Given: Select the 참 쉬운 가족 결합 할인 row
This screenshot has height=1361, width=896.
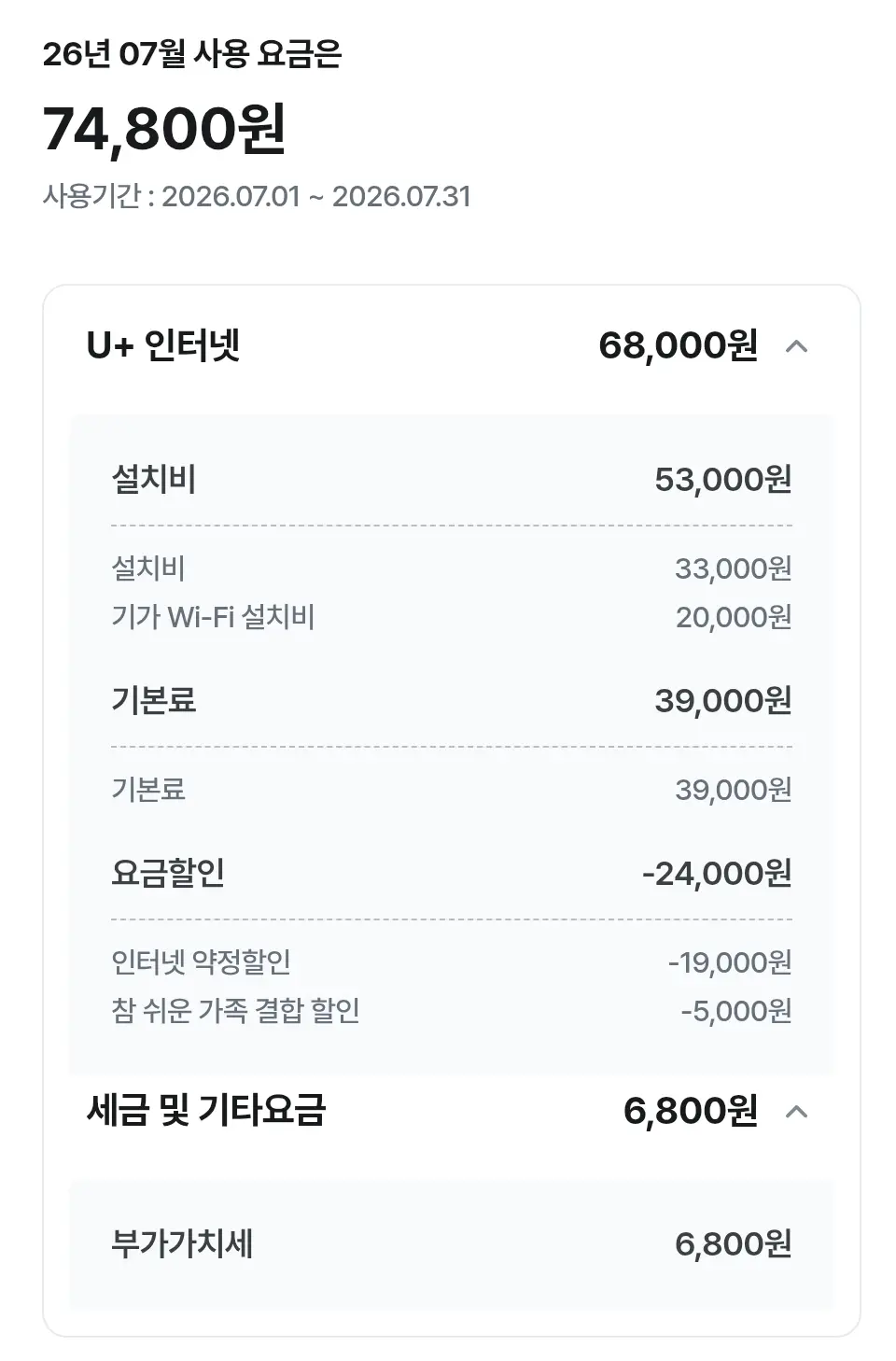Looking at the screenshot, I should [x=451, y=1011].
